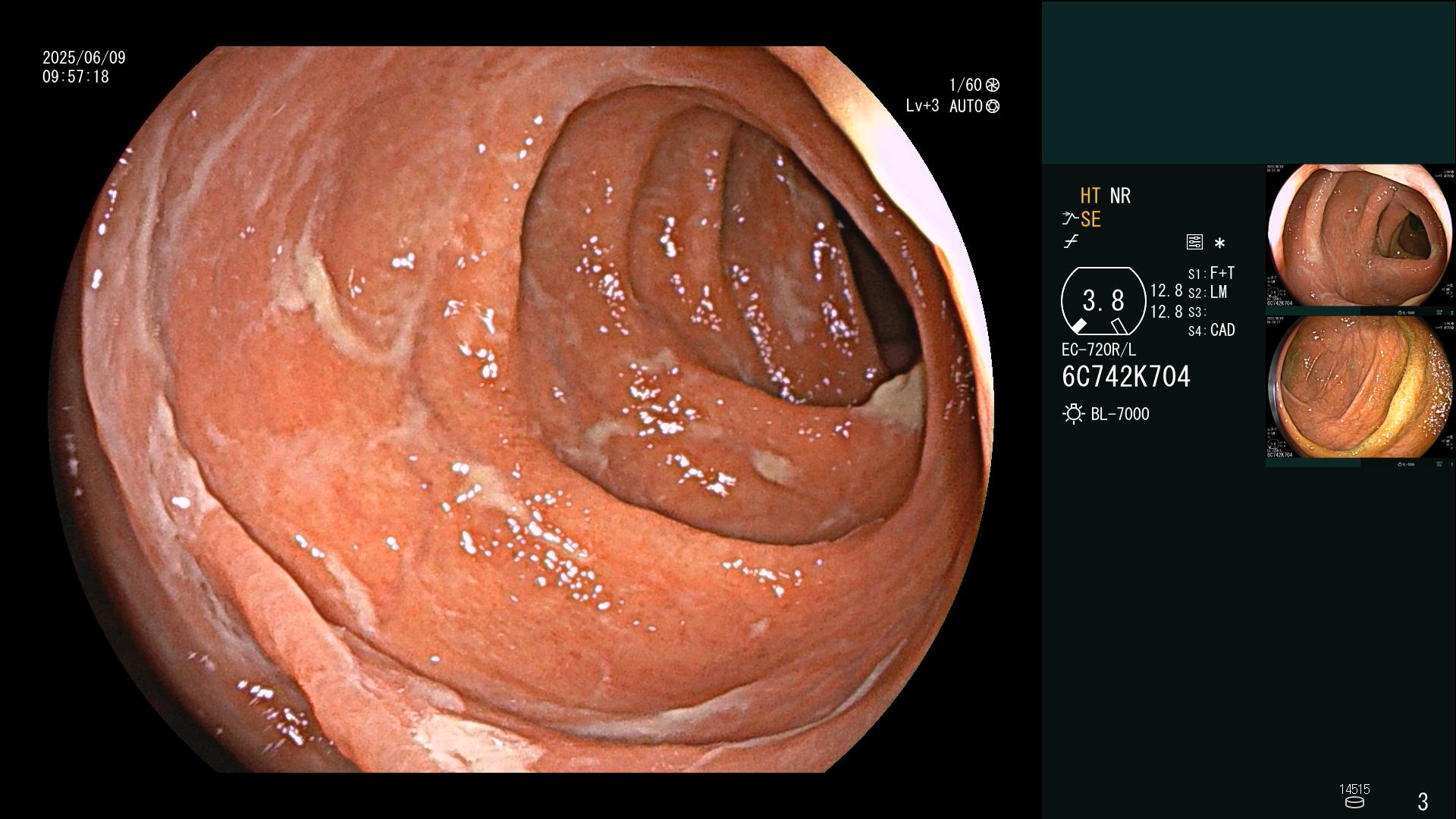
Task: Click the time 09:57:18
Action: tap(76, 77)
